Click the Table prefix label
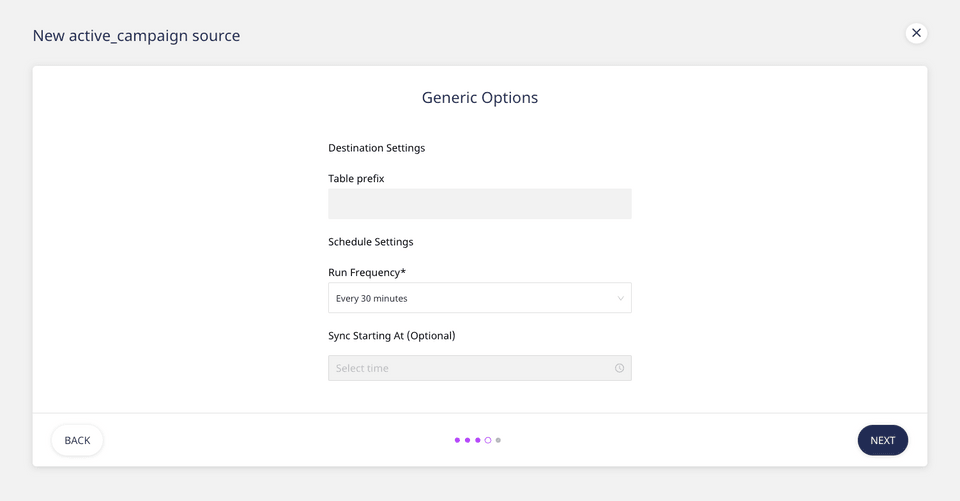The width and height of the screenshot is (960, 501). [356, 179]
